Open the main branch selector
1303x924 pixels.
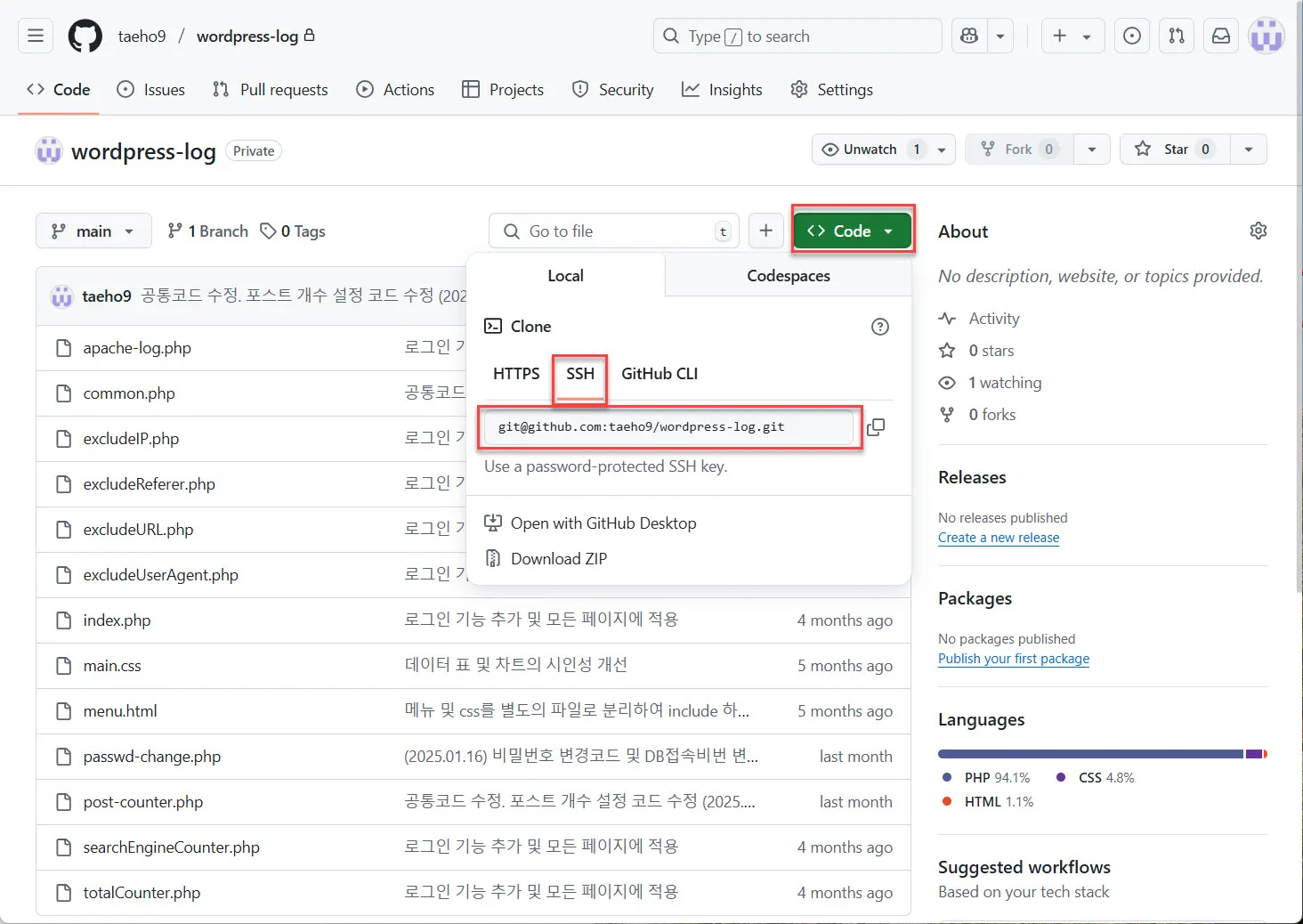pyautogui.click(x=93, y=231)
